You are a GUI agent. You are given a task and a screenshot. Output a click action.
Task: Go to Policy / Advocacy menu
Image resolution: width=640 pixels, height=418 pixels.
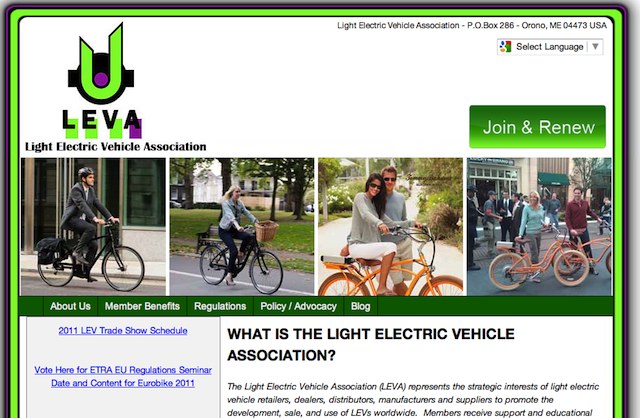point(298,306)
